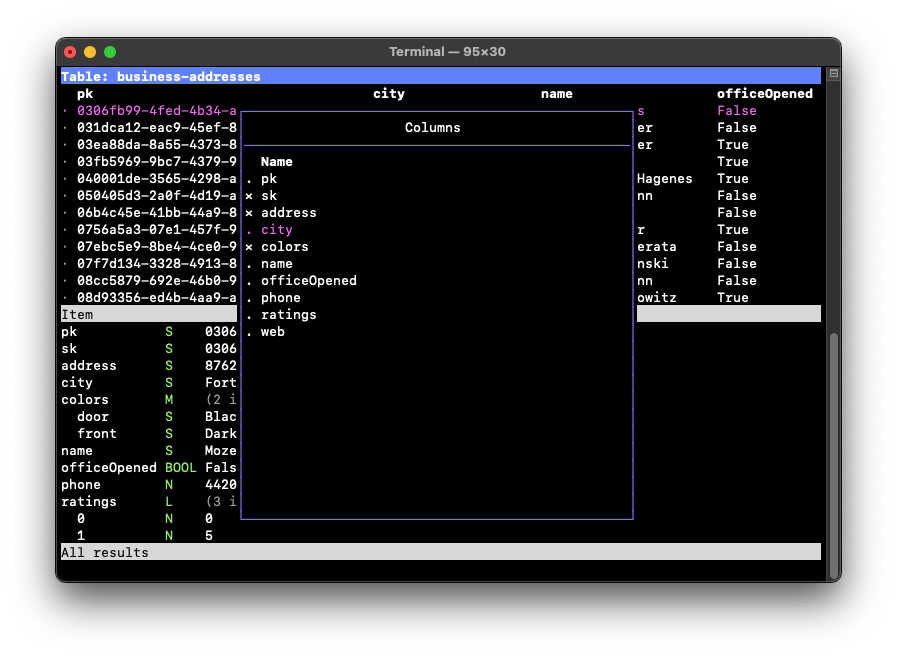Click the city table column header
This screenshot has width=897, height=656.
[x=389, y=94]
